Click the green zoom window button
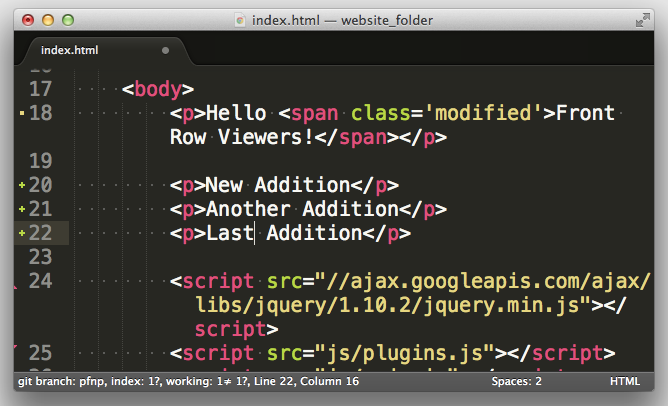Image resolution: width=668 pixels, height=406 pixels. click(x=69, y=19)
